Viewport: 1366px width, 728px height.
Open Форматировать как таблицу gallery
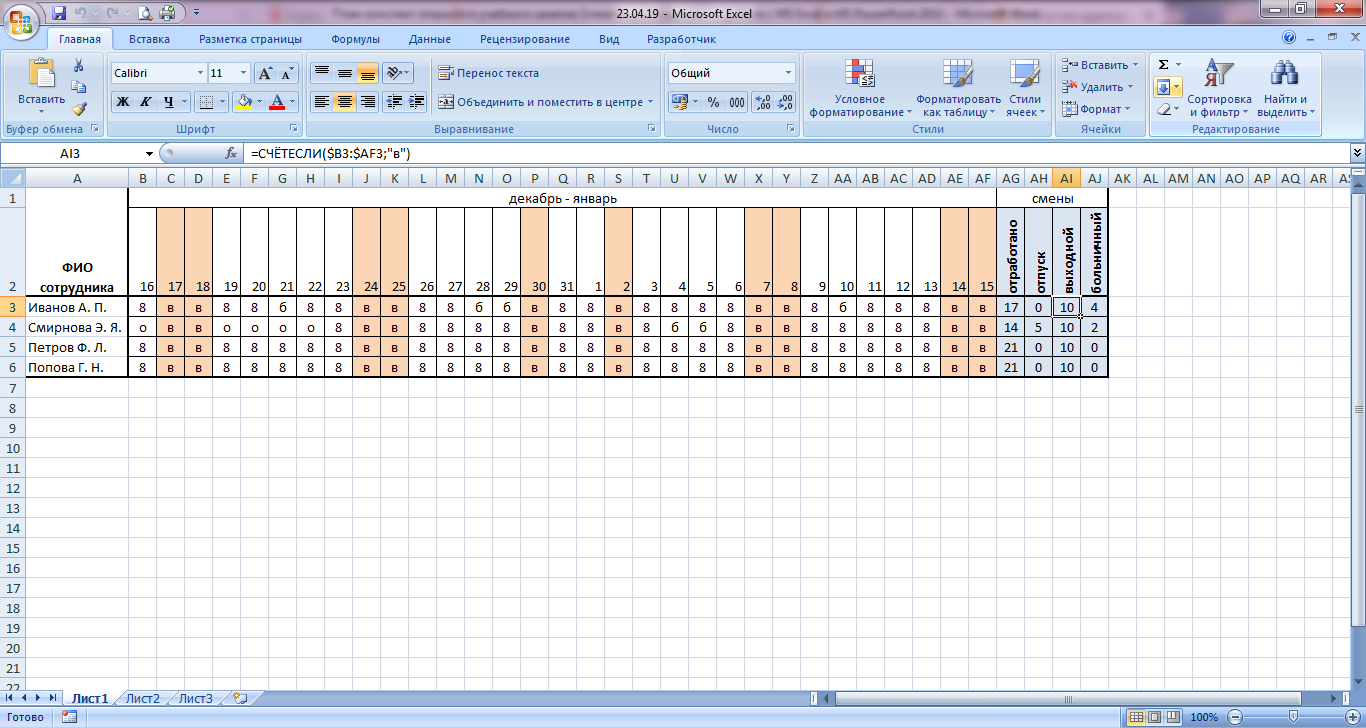pyautogui.click(x=958, y=88)
